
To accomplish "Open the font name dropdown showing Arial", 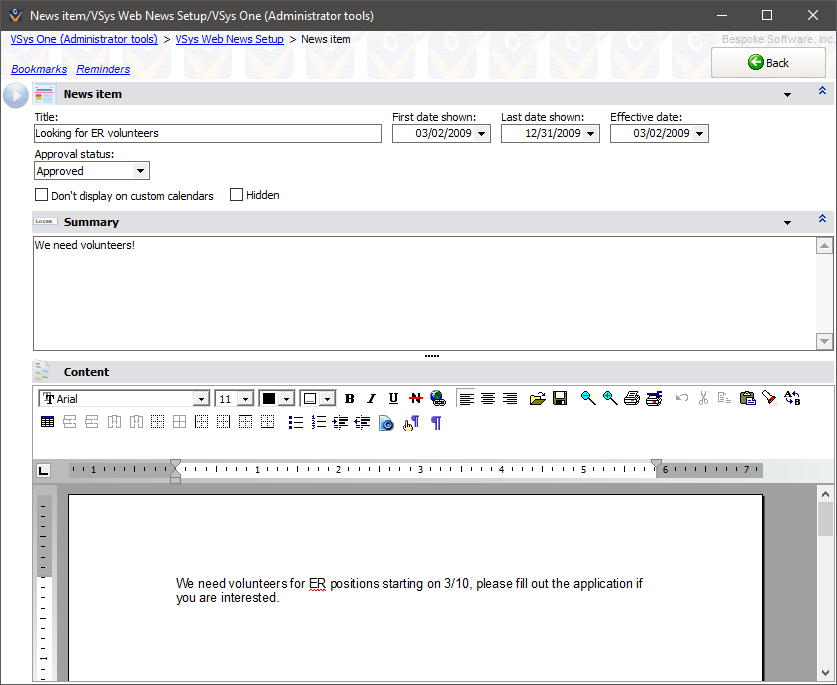I will pyautogui.click(x=201, y=399).
